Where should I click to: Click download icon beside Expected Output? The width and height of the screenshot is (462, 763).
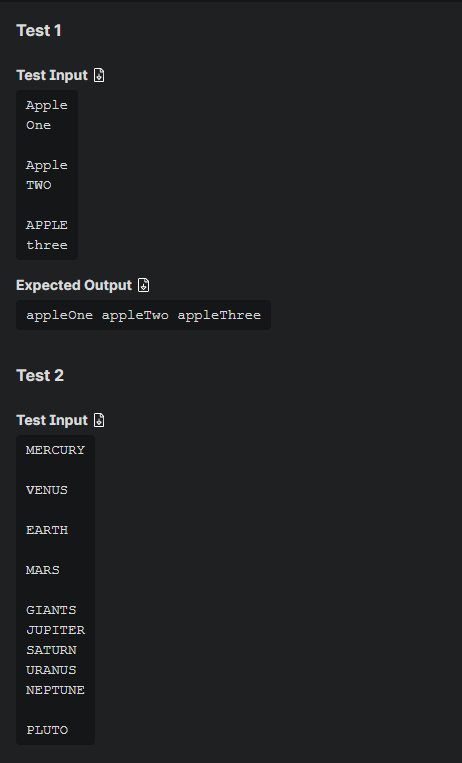(x=144, y=285)
